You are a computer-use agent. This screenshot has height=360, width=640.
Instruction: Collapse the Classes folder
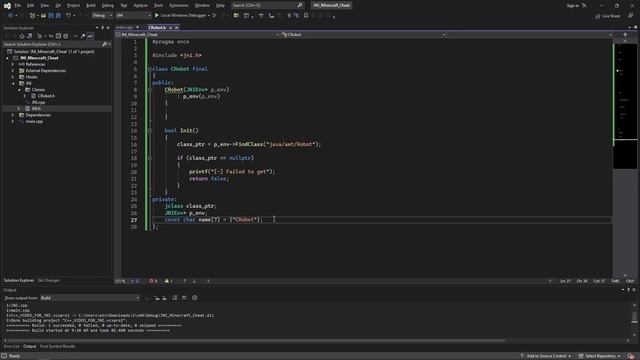(x=19, y=89)
